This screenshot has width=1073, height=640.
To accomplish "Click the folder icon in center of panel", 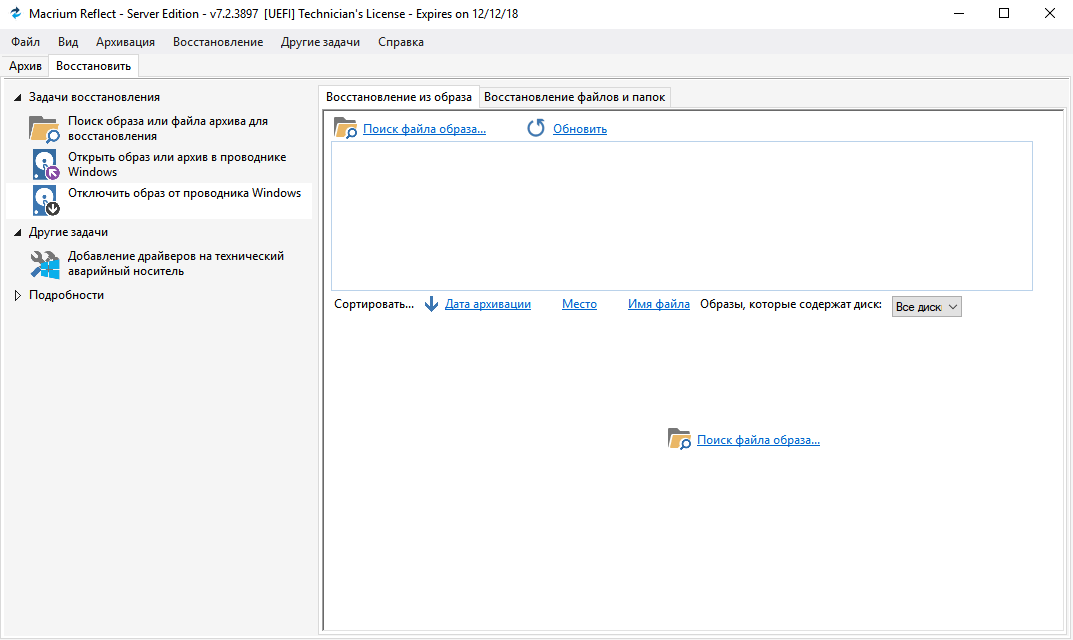I will tap(679, 439).
